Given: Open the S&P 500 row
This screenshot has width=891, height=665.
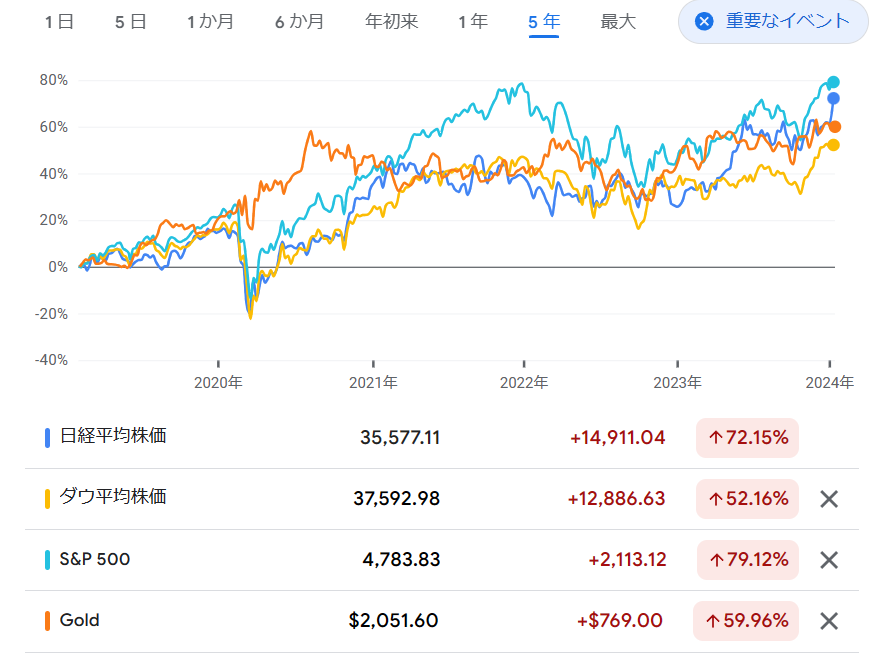Looking at the screenshot, I should (x=442, y=560).
